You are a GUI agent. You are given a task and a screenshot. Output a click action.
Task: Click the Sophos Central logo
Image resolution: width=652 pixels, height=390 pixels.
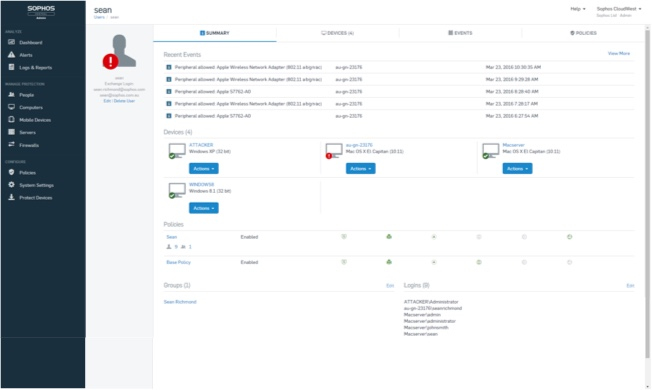coord(41,12)
